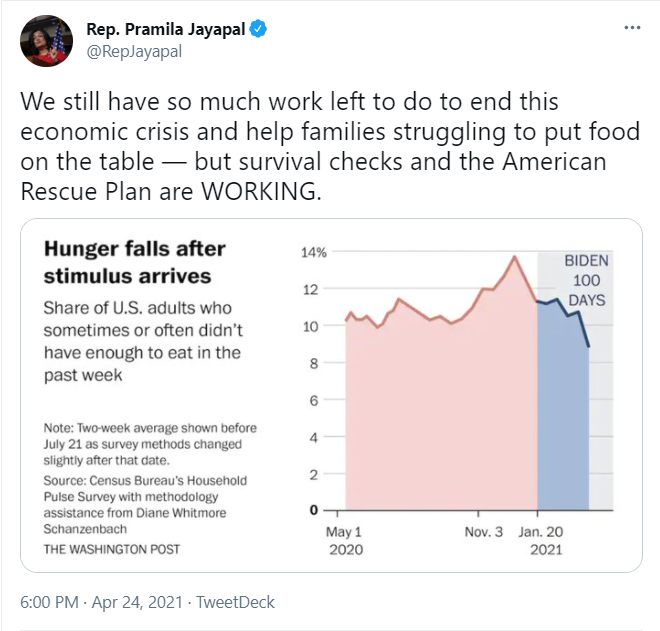Click the blue verified badge
This screenshot has width=660, height=631.
tap(258, 29)
